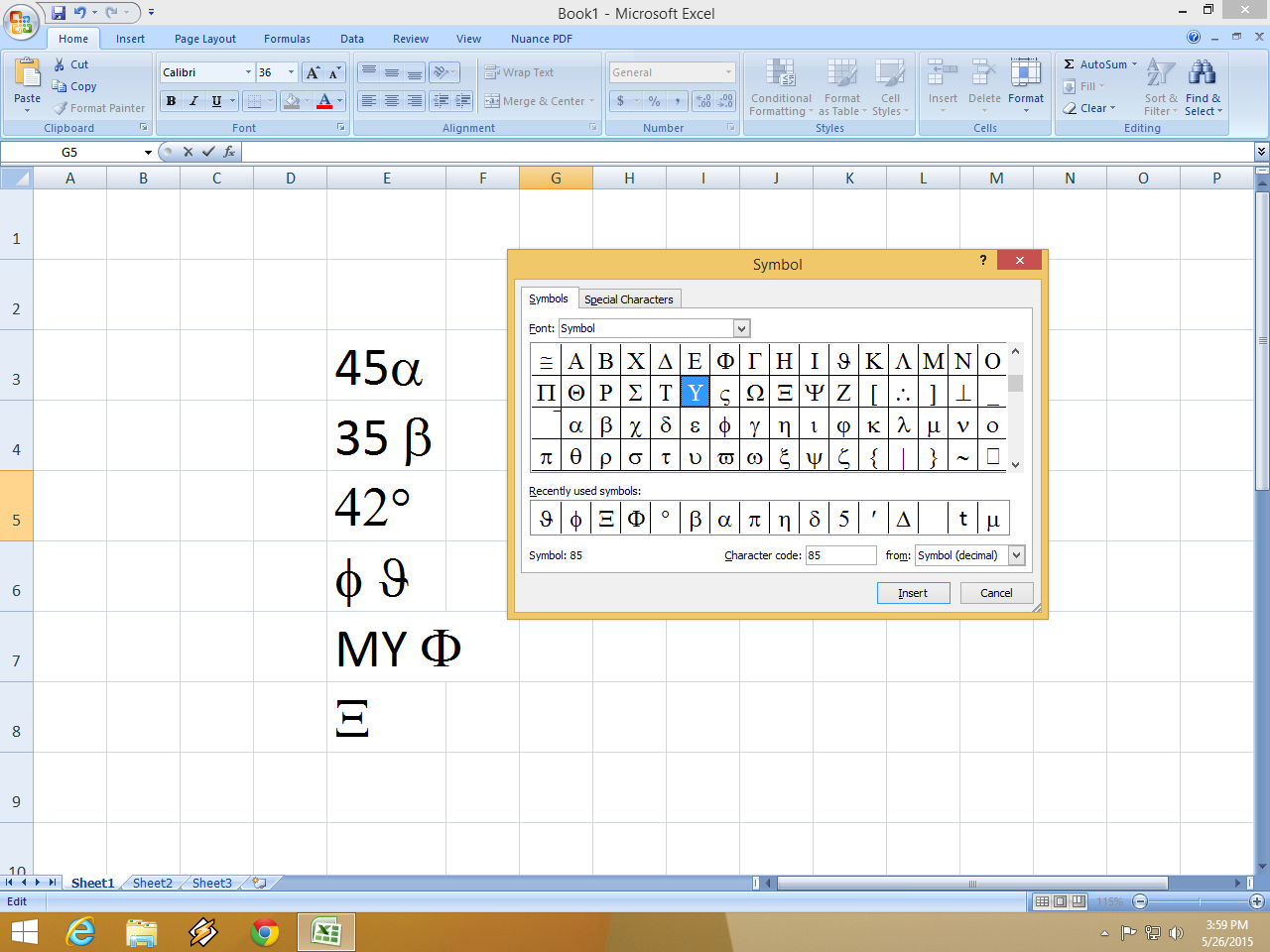
Task: Click the Insert button in Symbol dialog
Action: 912,592
